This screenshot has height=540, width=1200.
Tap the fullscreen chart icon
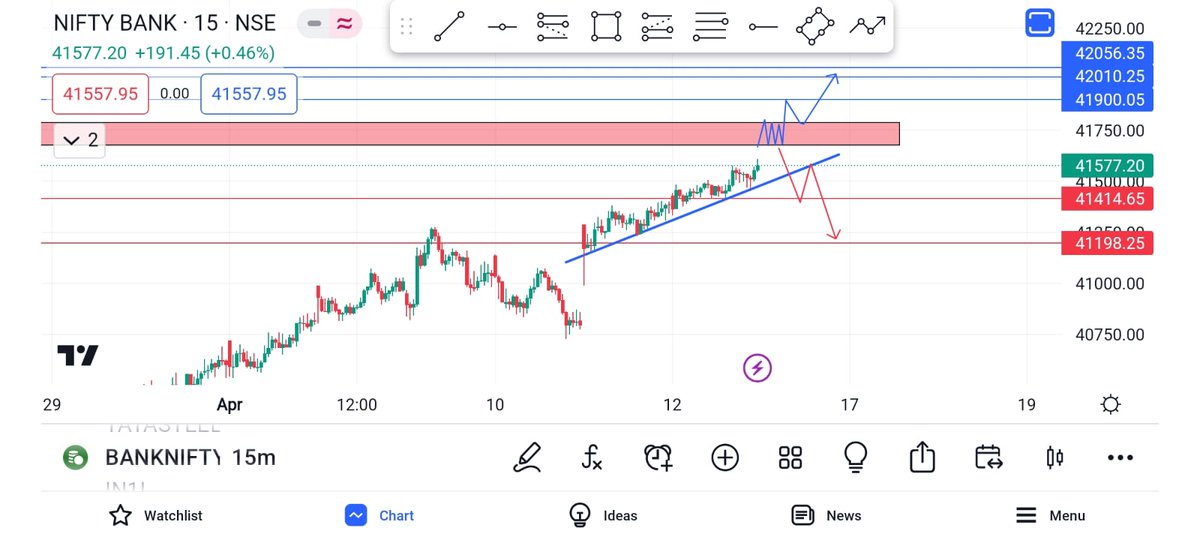1040,22
